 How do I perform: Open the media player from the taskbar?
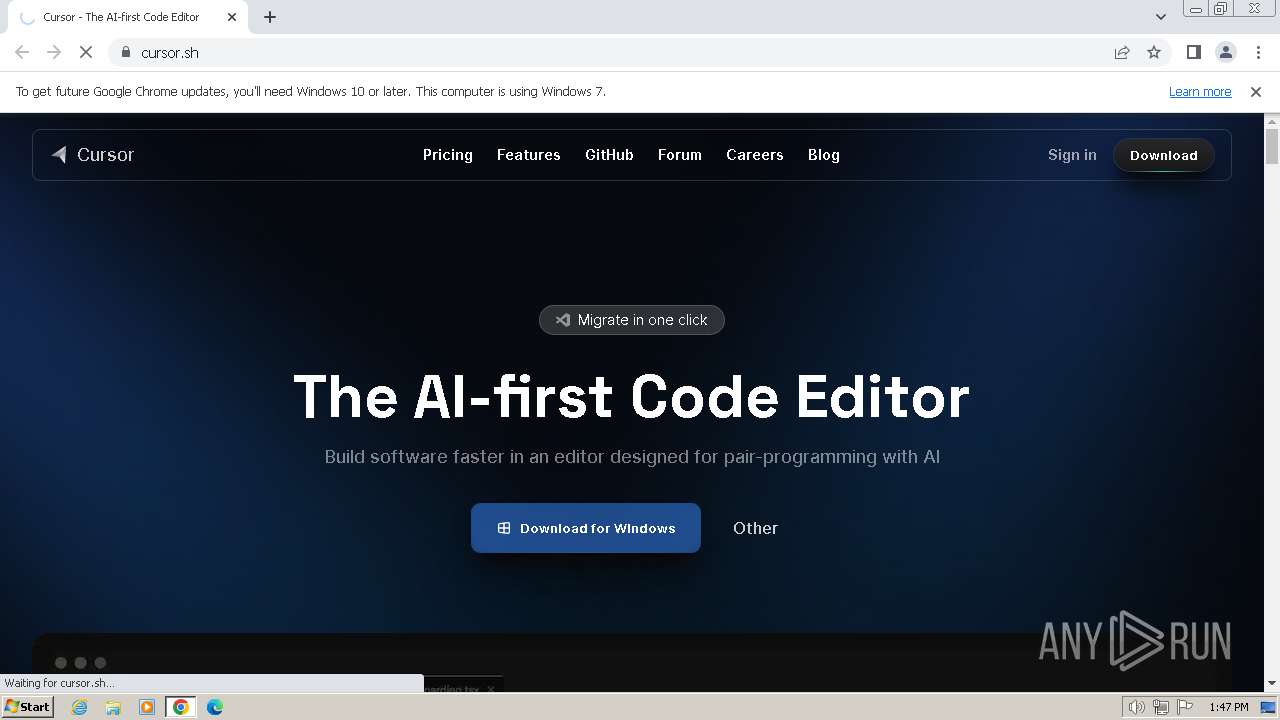pyautogui.click(x=147, y=707)
